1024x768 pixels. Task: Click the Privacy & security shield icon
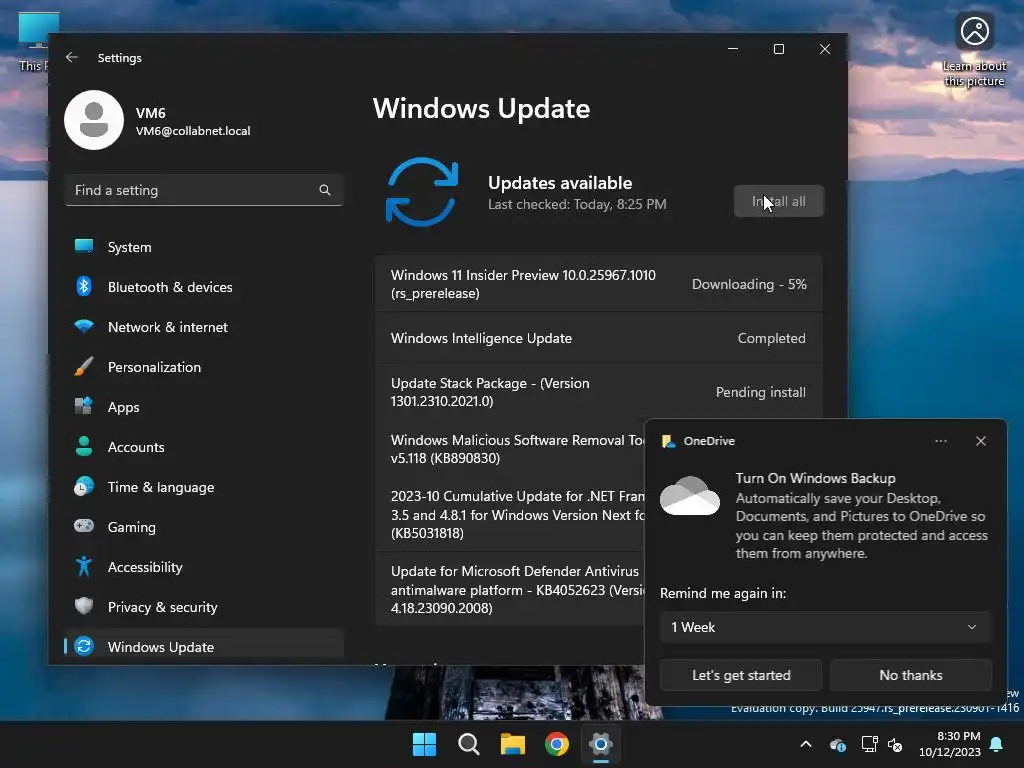click(x=84, y=606)
